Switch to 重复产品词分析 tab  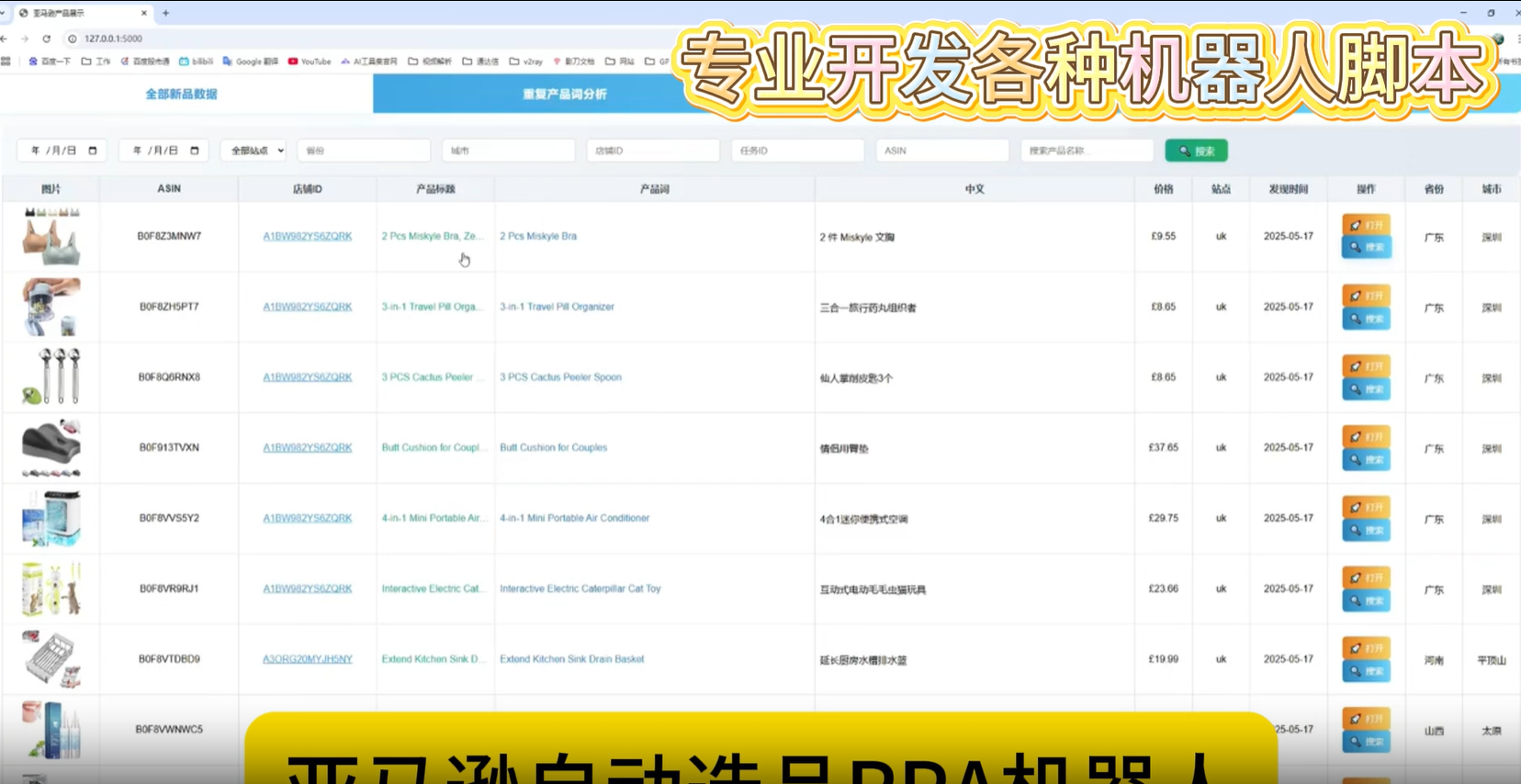click(x=564, y=94)
